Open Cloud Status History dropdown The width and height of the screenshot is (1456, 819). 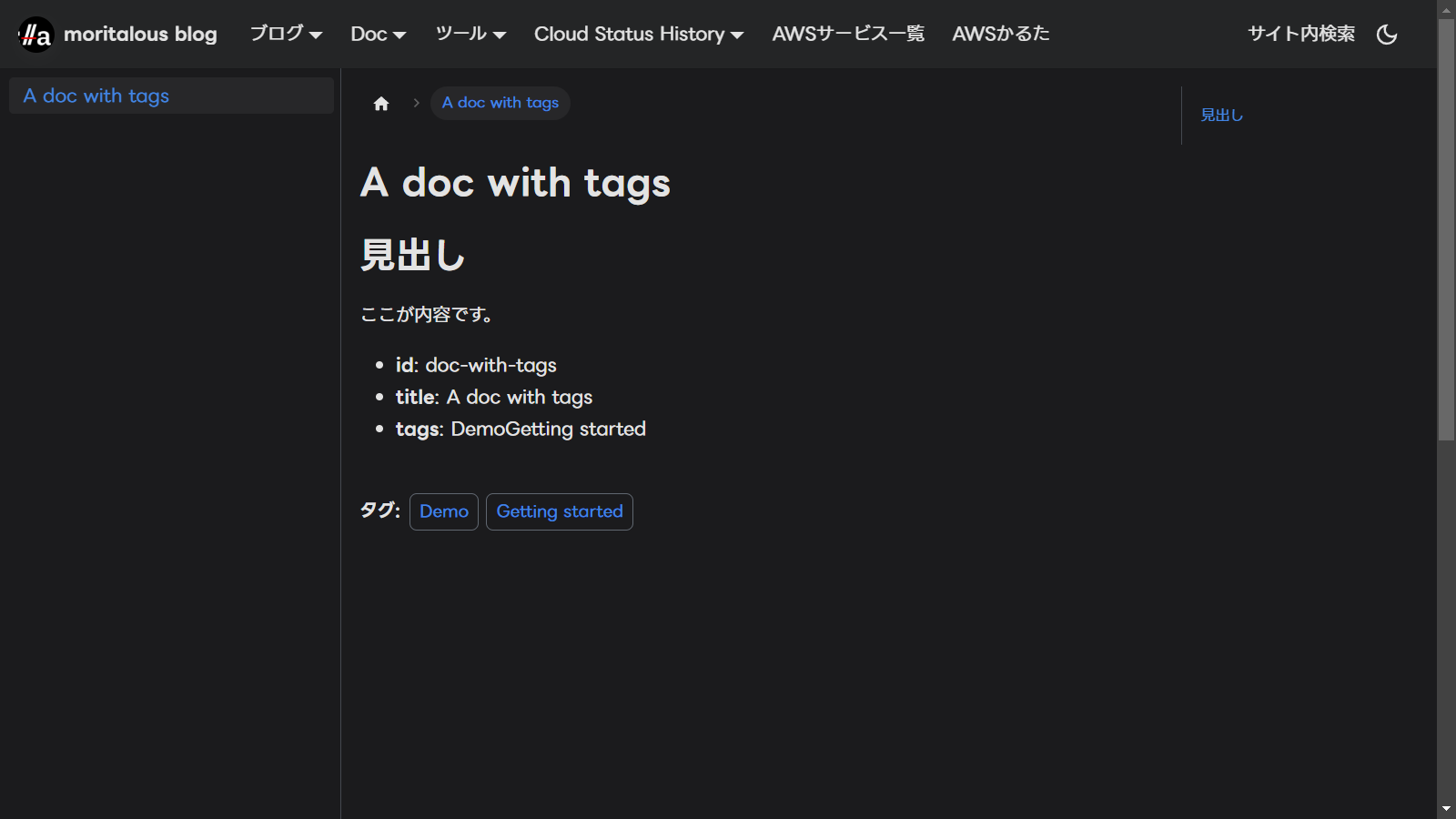(x=638, y=35)
